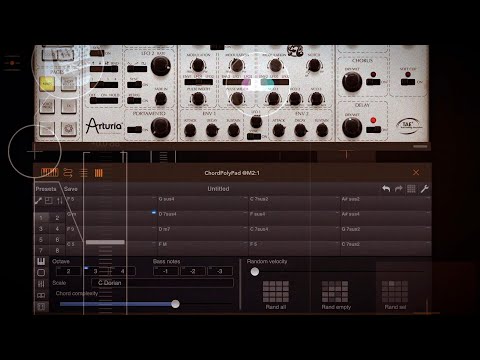Toggle the LFO 2 sync switch
The image size is (480, 360).
(x=135, y=85)
